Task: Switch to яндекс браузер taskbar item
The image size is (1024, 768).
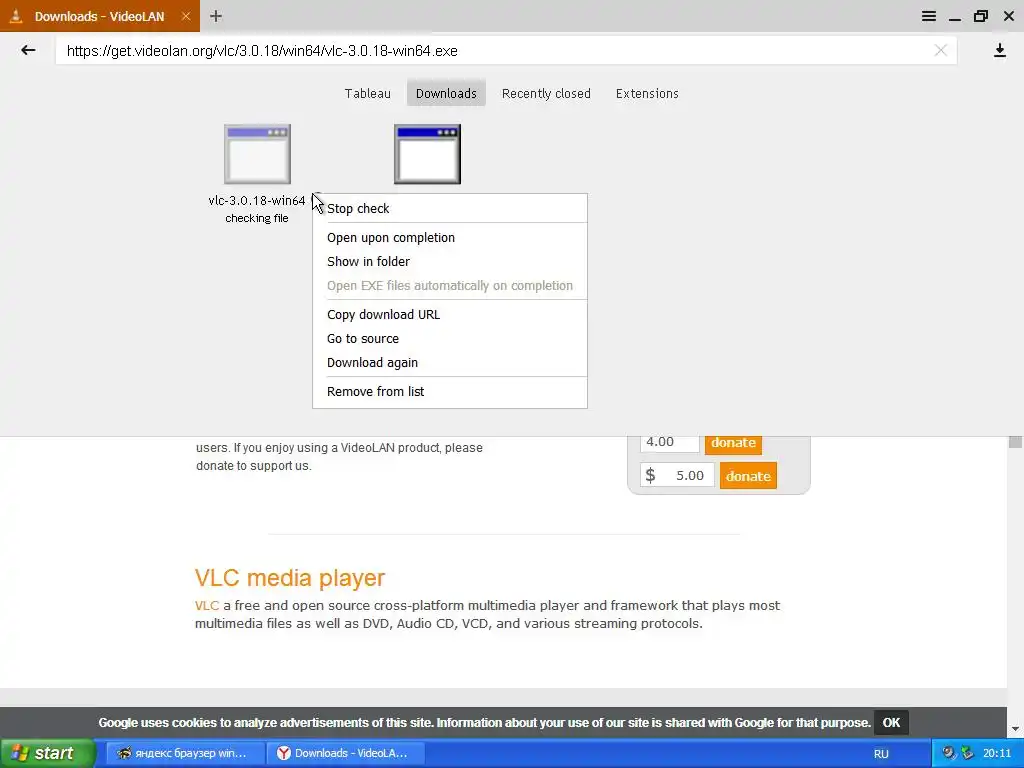Action: 185,753
